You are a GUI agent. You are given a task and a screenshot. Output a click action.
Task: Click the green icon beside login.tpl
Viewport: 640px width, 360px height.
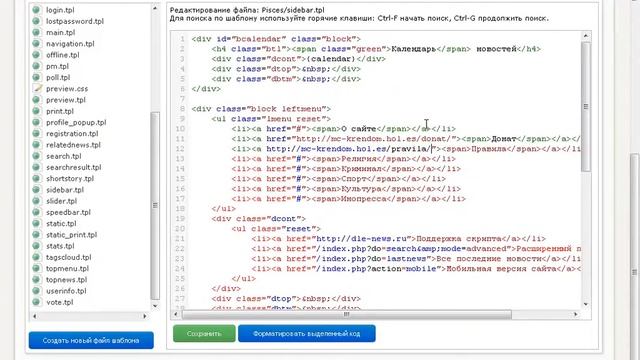pos(36,9)
